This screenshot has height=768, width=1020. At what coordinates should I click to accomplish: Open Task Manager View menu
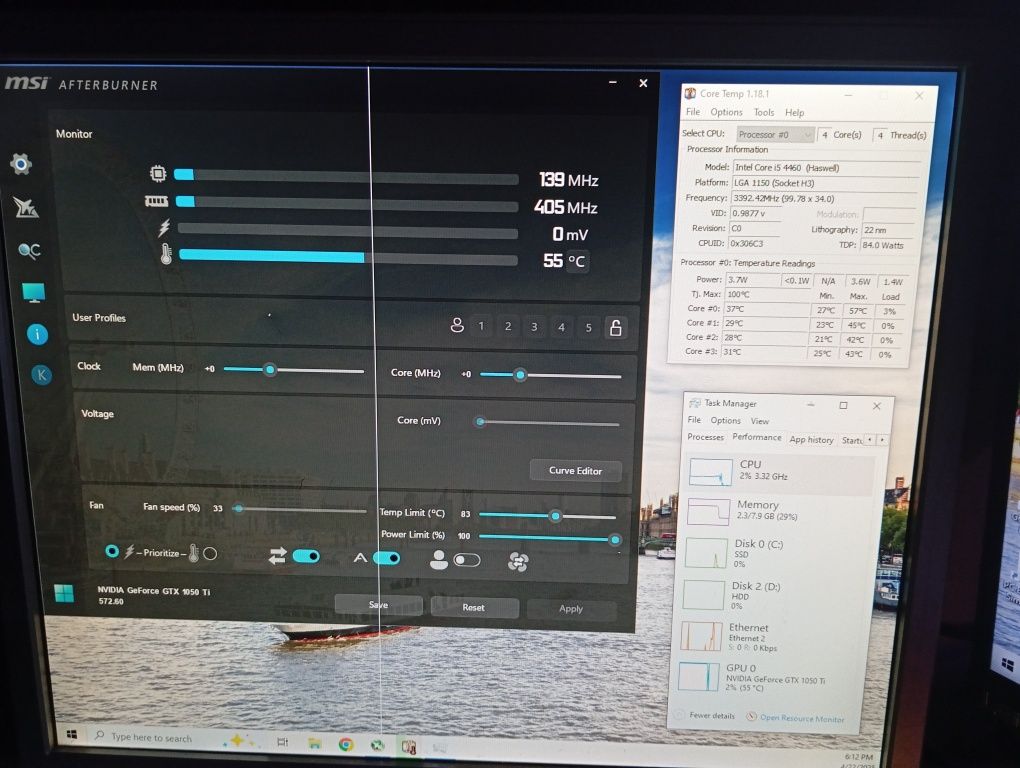click(x=760, y=421)
